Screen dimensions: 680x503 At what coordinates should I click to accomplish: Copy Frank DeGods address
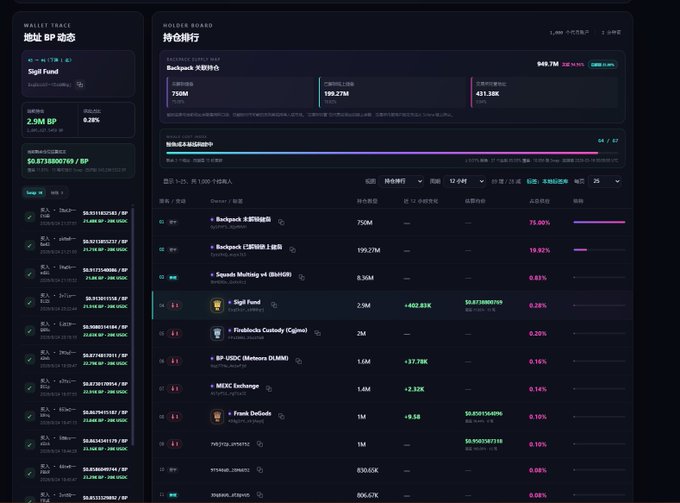pos(281,416)
